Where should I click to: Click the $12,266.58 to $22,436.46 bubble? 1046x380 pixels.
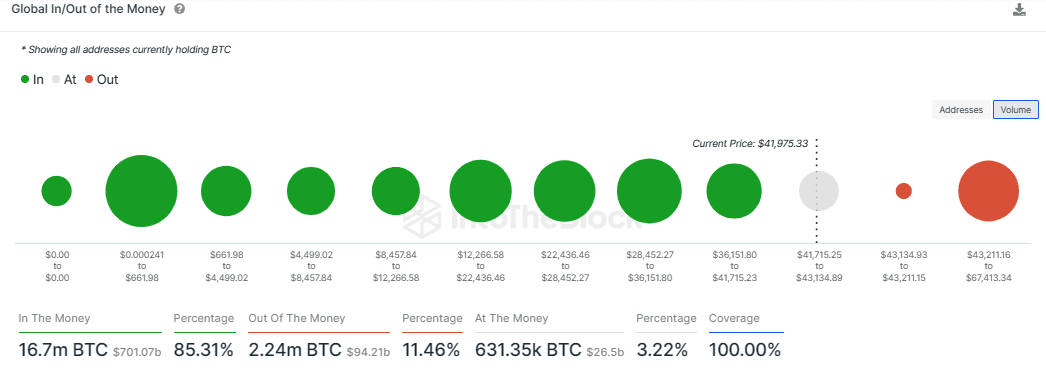tap(480, 191)
